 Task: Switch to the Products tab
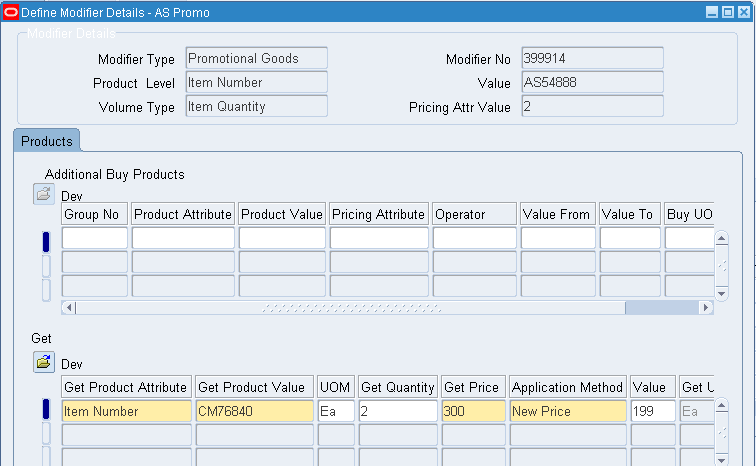pos(47,141)
